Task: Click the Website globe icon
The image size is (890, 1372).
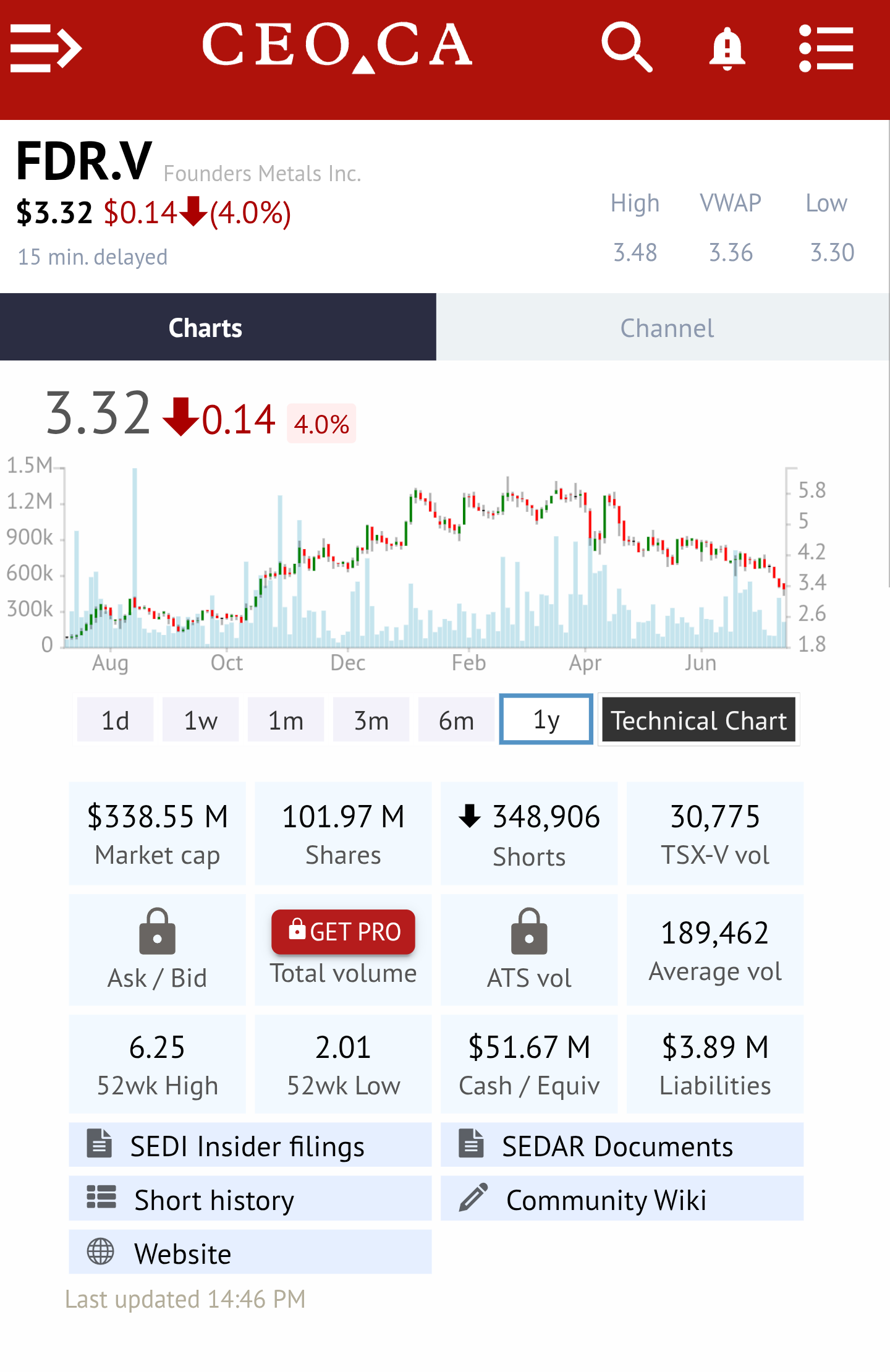Action: (101, 1251)
